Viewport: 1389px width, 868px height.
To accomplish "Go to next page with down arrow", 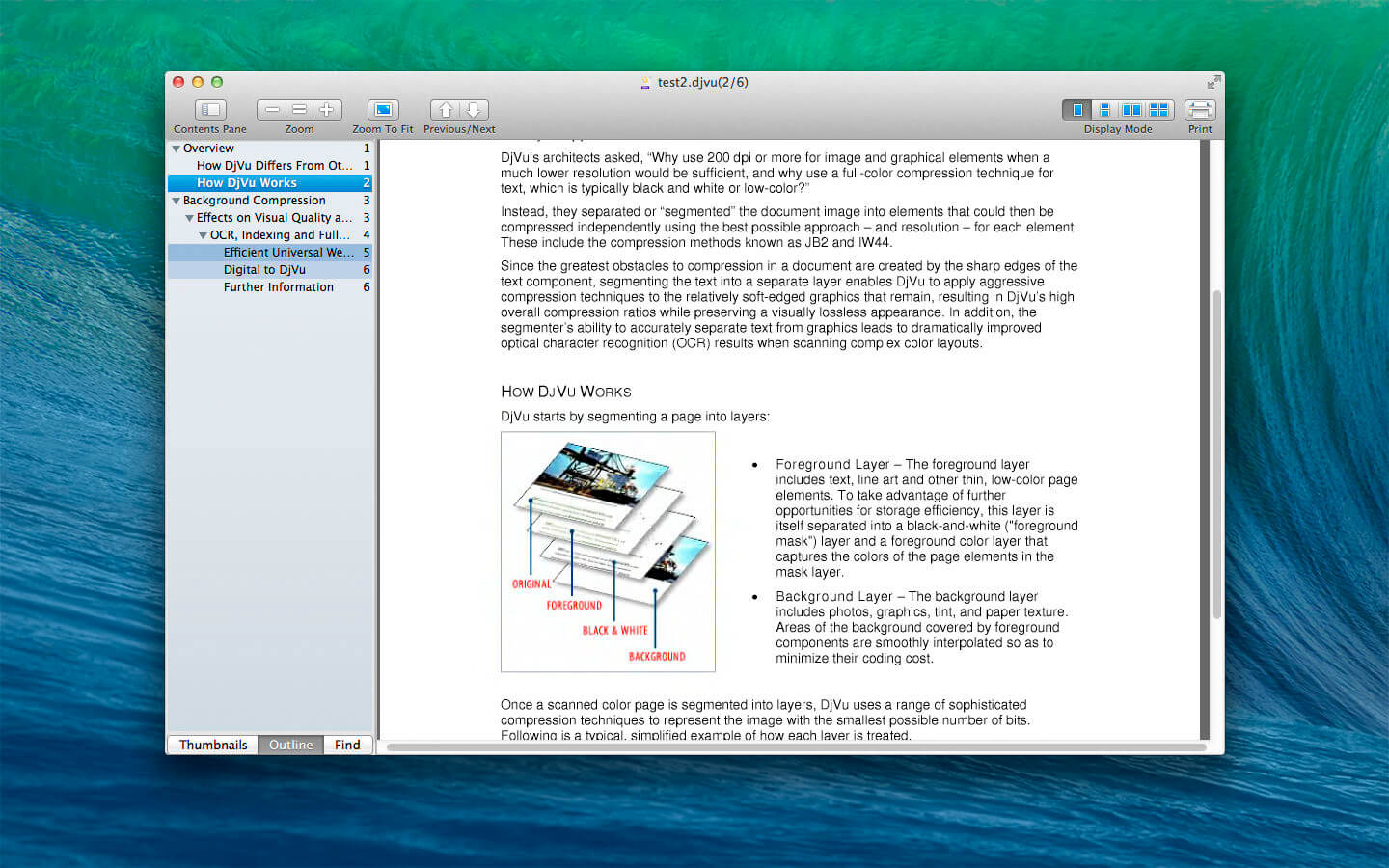I will (474, 110).
